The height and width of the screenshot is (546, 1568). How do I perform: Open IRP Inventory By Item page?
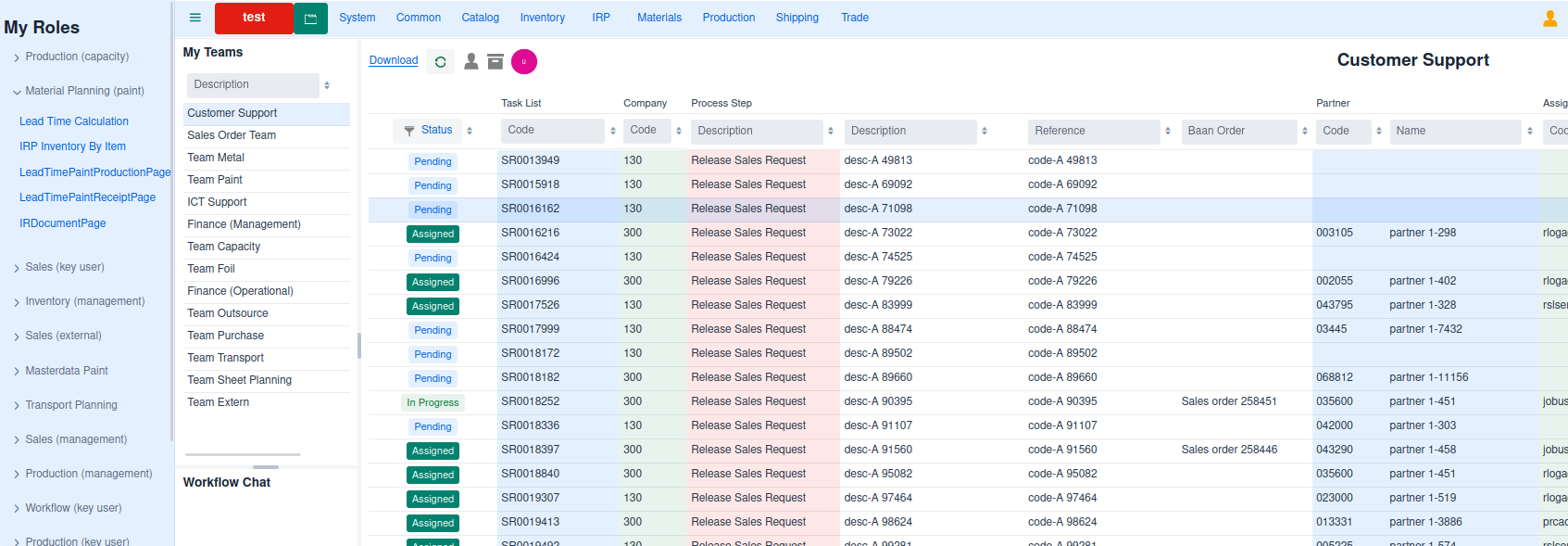click(x=72, y=146)
